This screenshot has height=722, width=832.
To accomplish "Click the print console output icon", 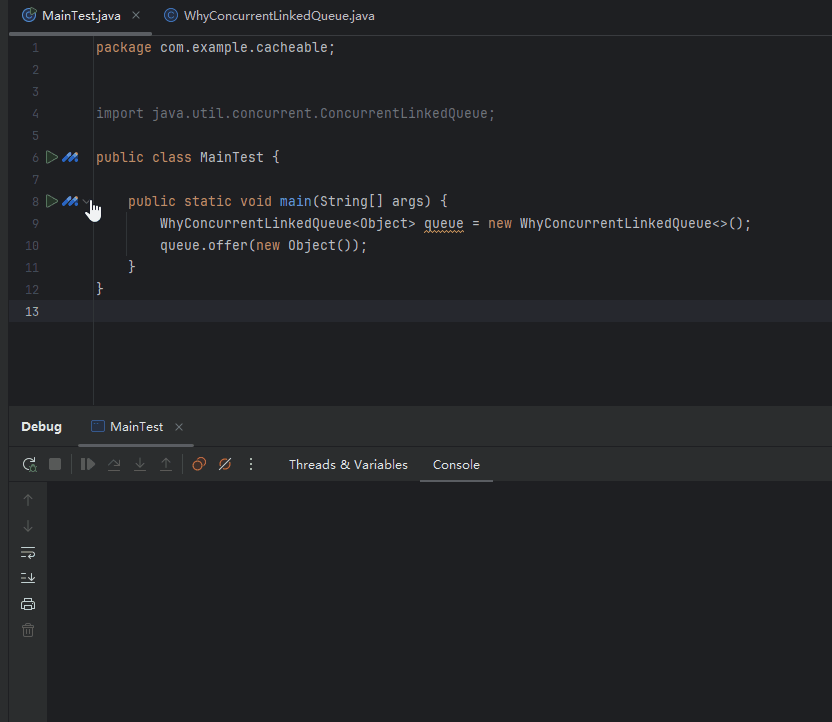I will (x=28, y=604).
